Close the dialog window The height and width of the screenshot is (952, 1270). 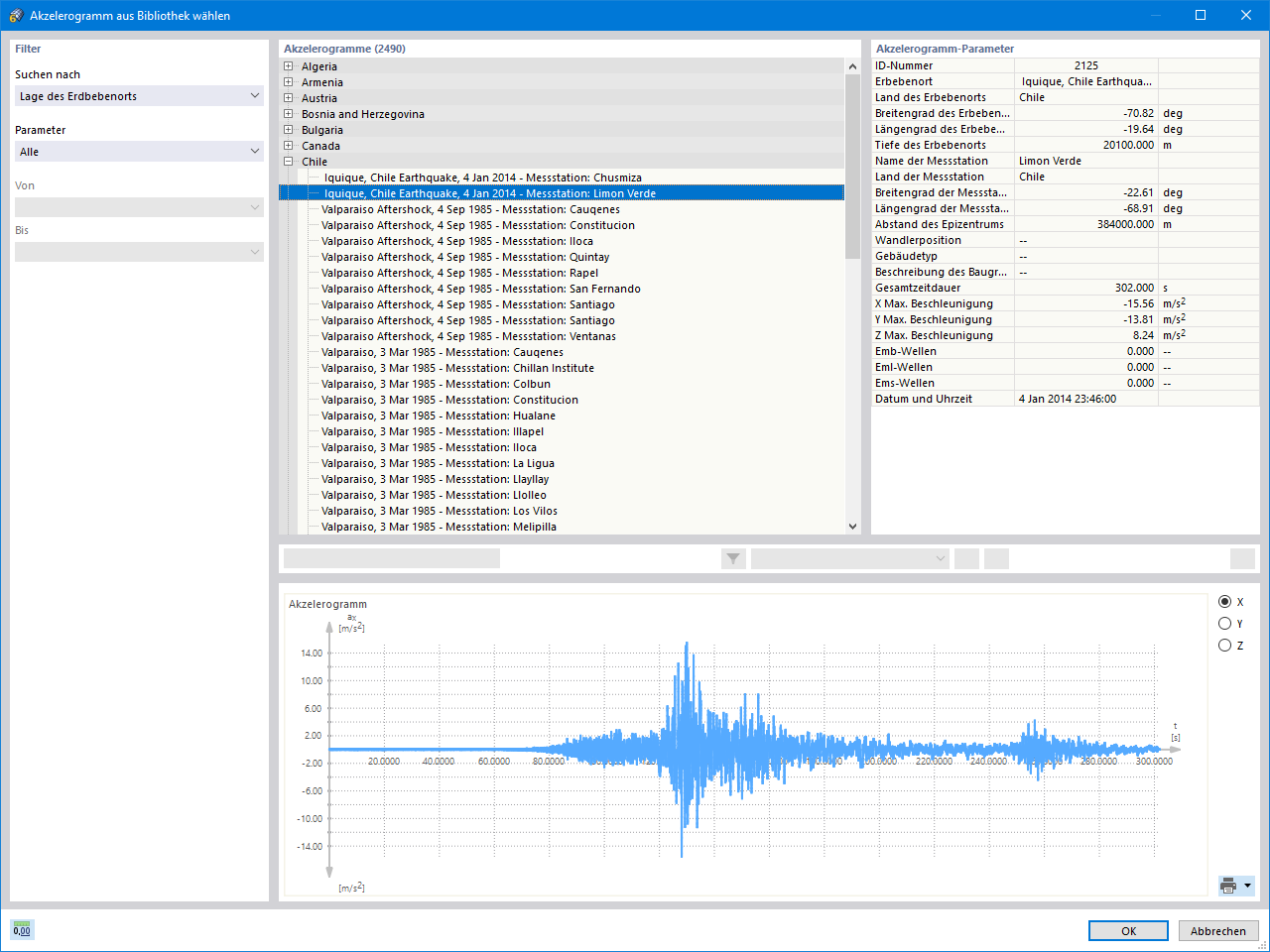click(1246, 15)
